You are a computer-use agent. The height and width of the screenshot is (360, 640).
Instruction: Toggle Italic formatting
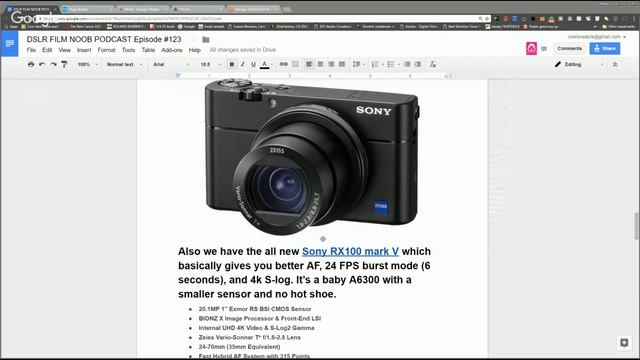(x=242, y=64)
